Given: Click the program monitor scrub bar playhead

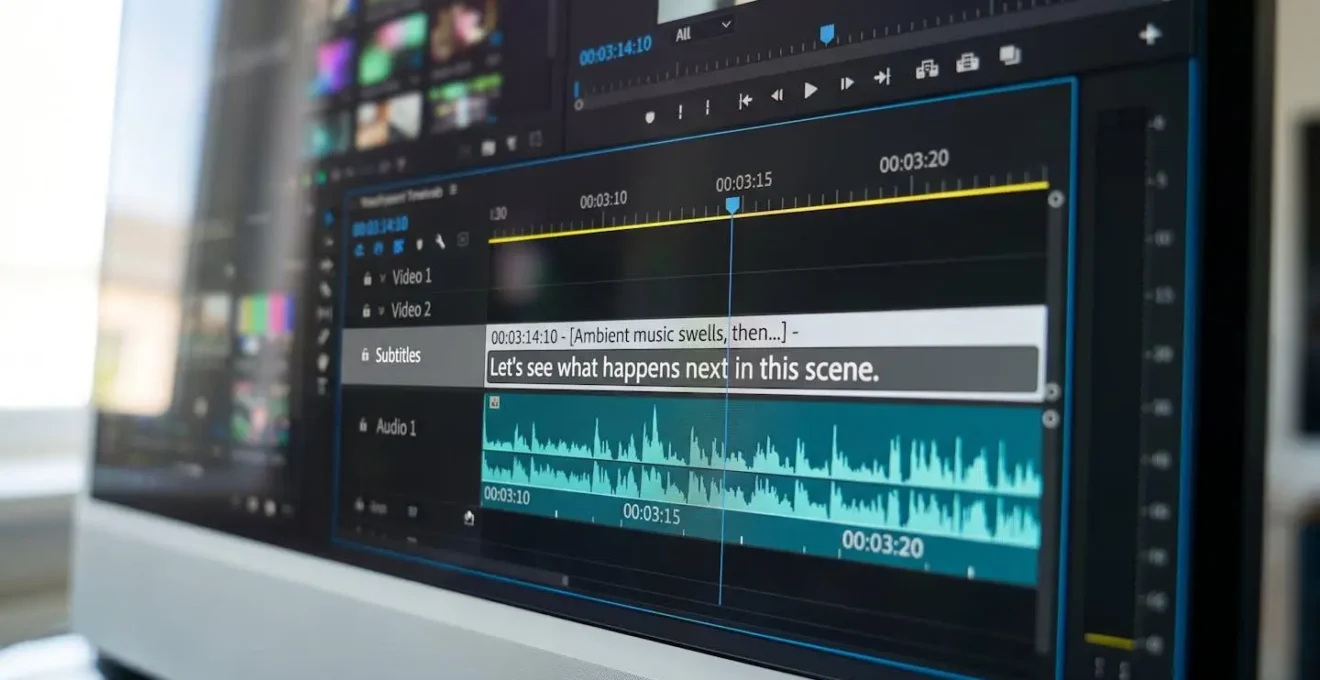Looking at the screenshot, I should [827, 34].
